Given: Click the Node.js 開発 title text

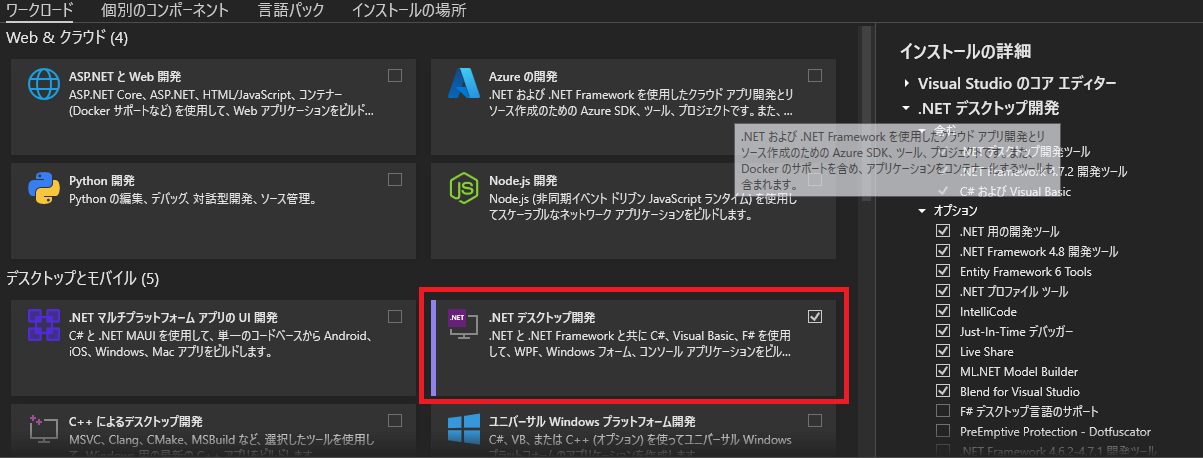Looking at the screenshot, I should [524, 181].
